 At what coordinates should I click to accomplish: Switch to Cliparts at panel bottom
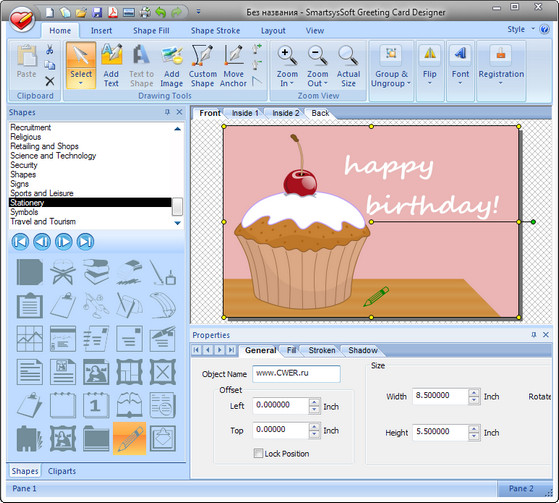click(x=62, y=471)
